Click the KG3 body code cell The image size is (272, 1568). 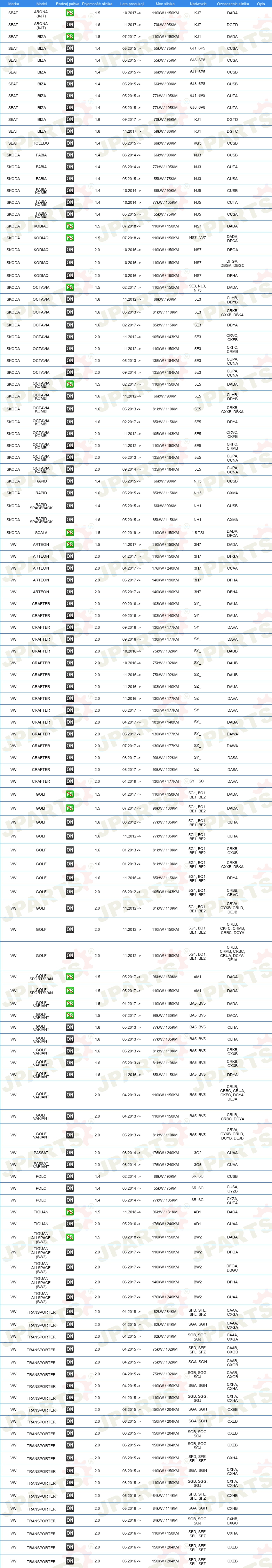(x=197, y=143)
